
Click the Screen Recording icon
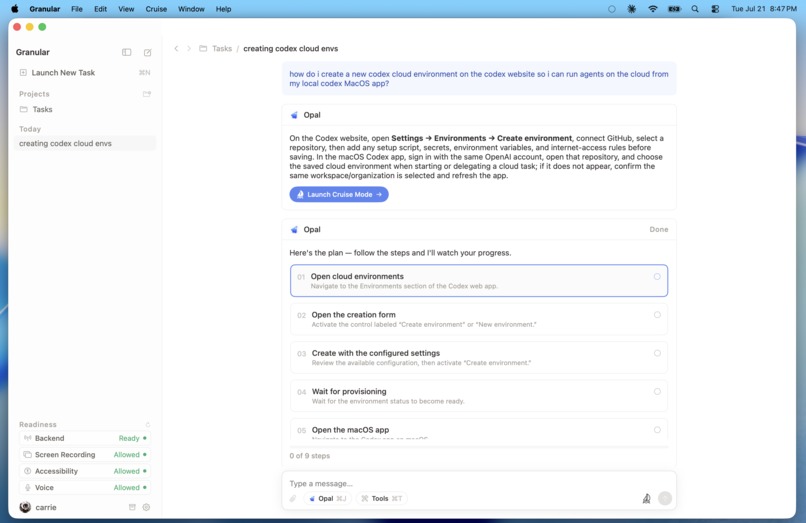pos(28,455)
